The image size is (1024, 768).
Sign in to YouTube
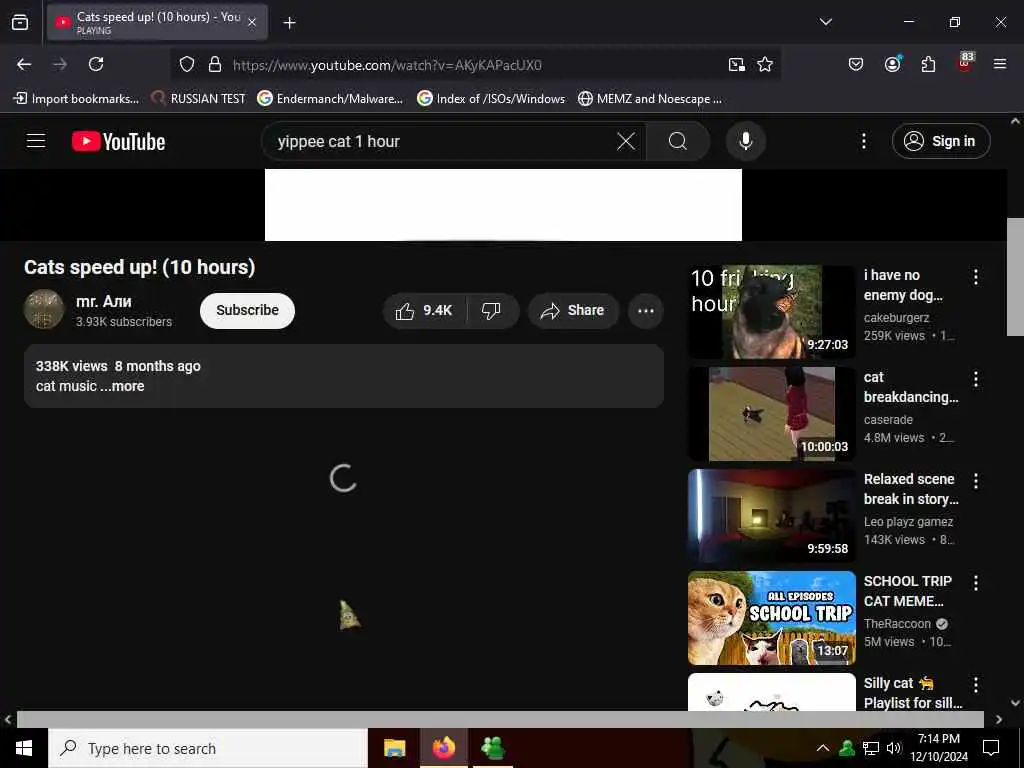(941, 141)
